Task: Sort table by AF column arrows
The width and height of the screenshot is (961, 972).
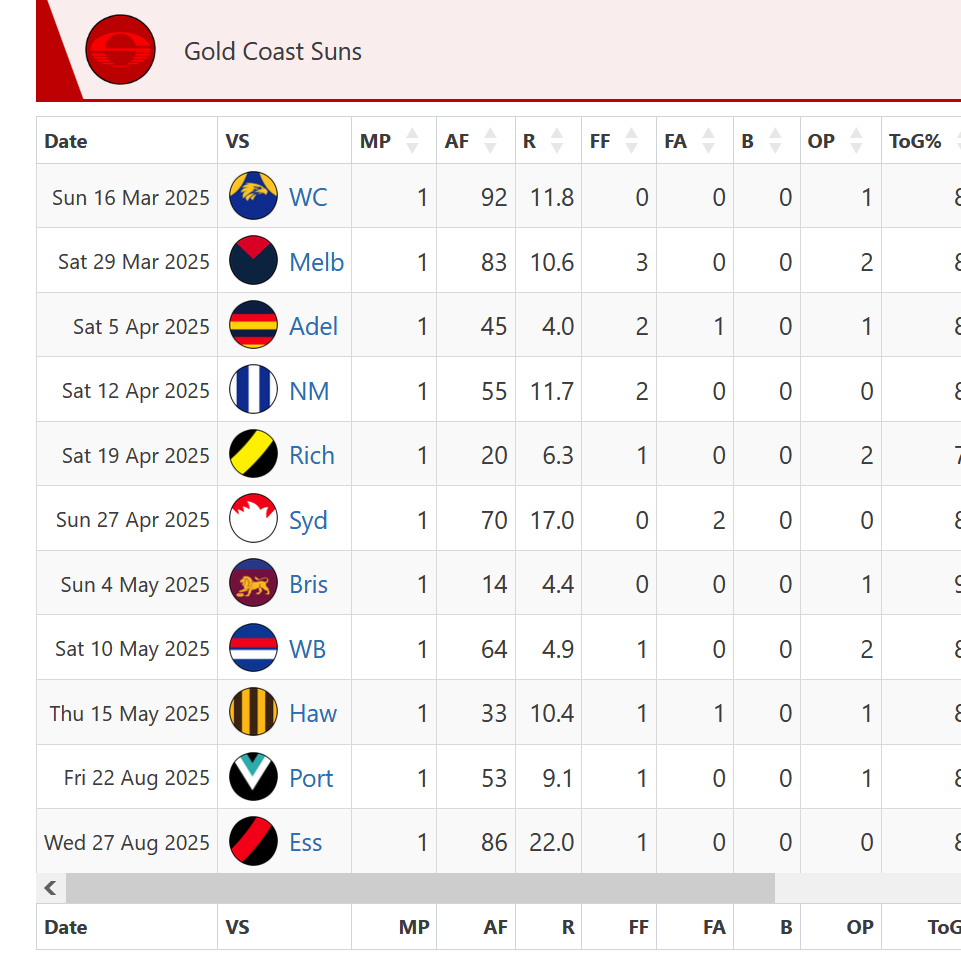Action: (x=490, y=141)
